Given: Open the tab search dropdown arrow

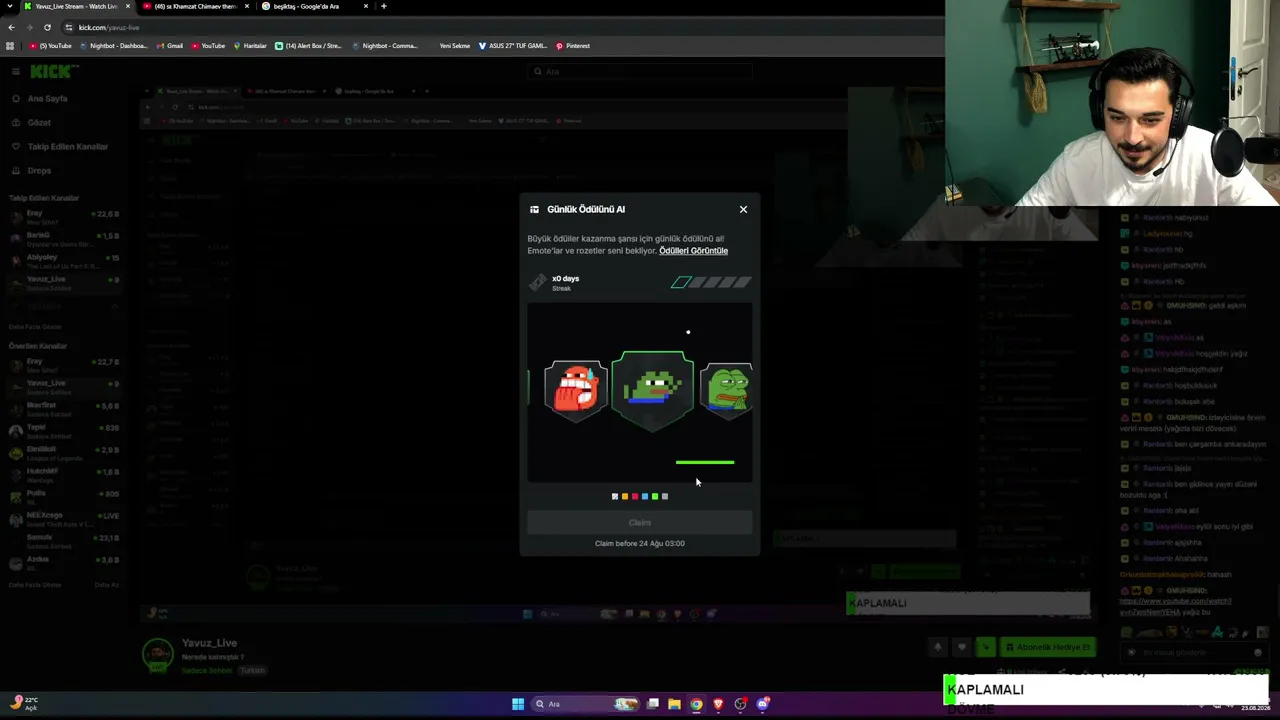Looking at the screenshot, I should [x=8, y=6].
